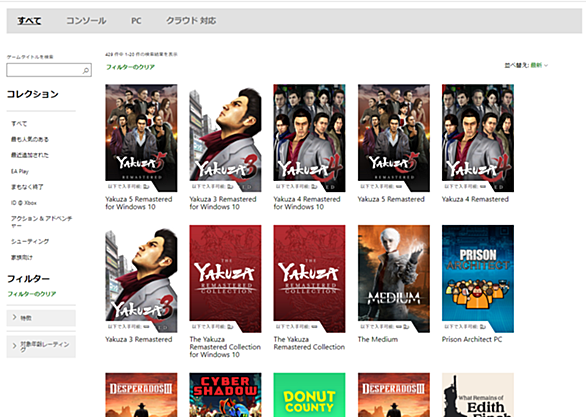586x417 pixels.
Task: Expand the 特徴 filter section
Action: (x=41, y=318)
